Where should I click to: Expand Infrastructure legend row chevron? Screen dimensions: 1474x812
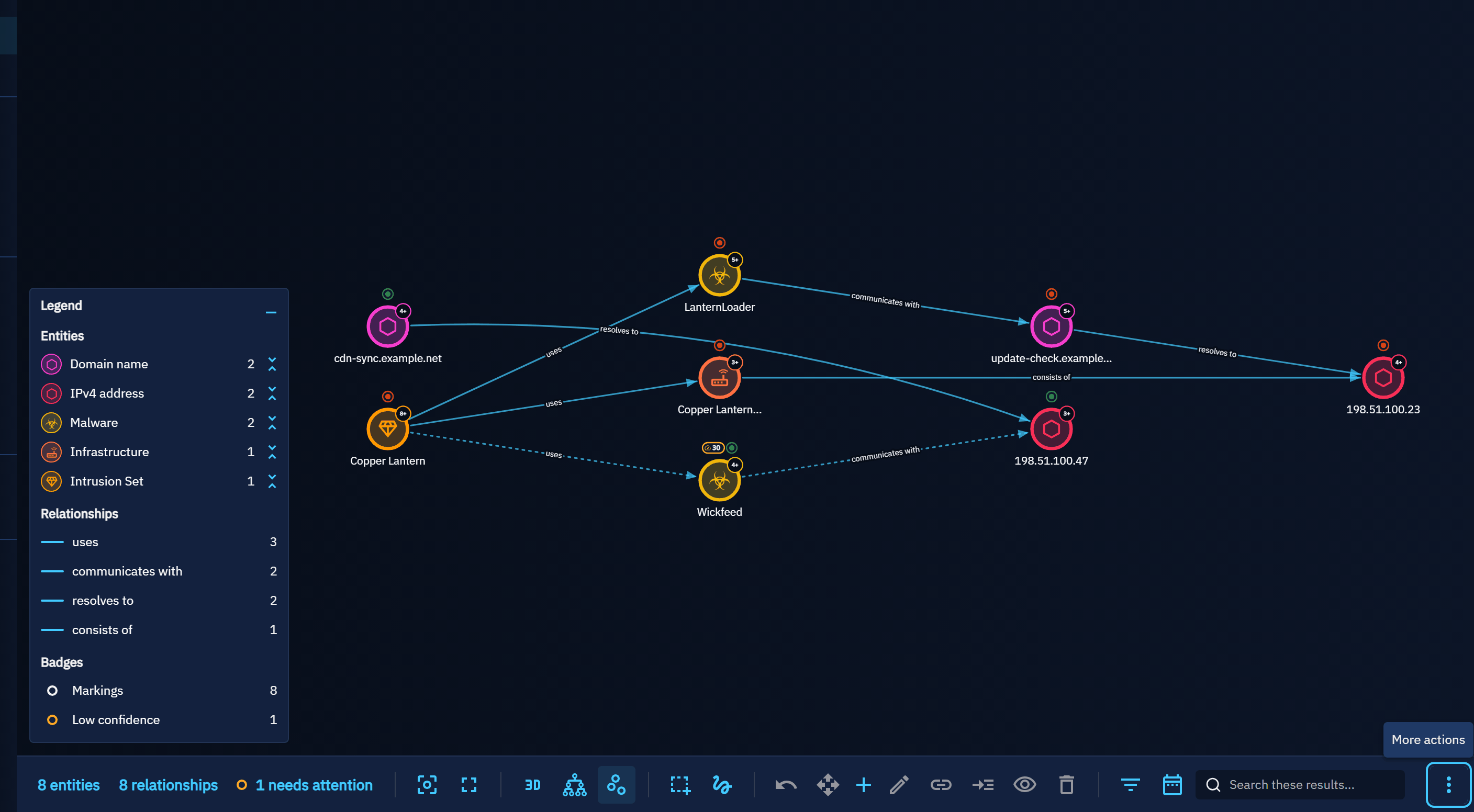pos(272,452)
